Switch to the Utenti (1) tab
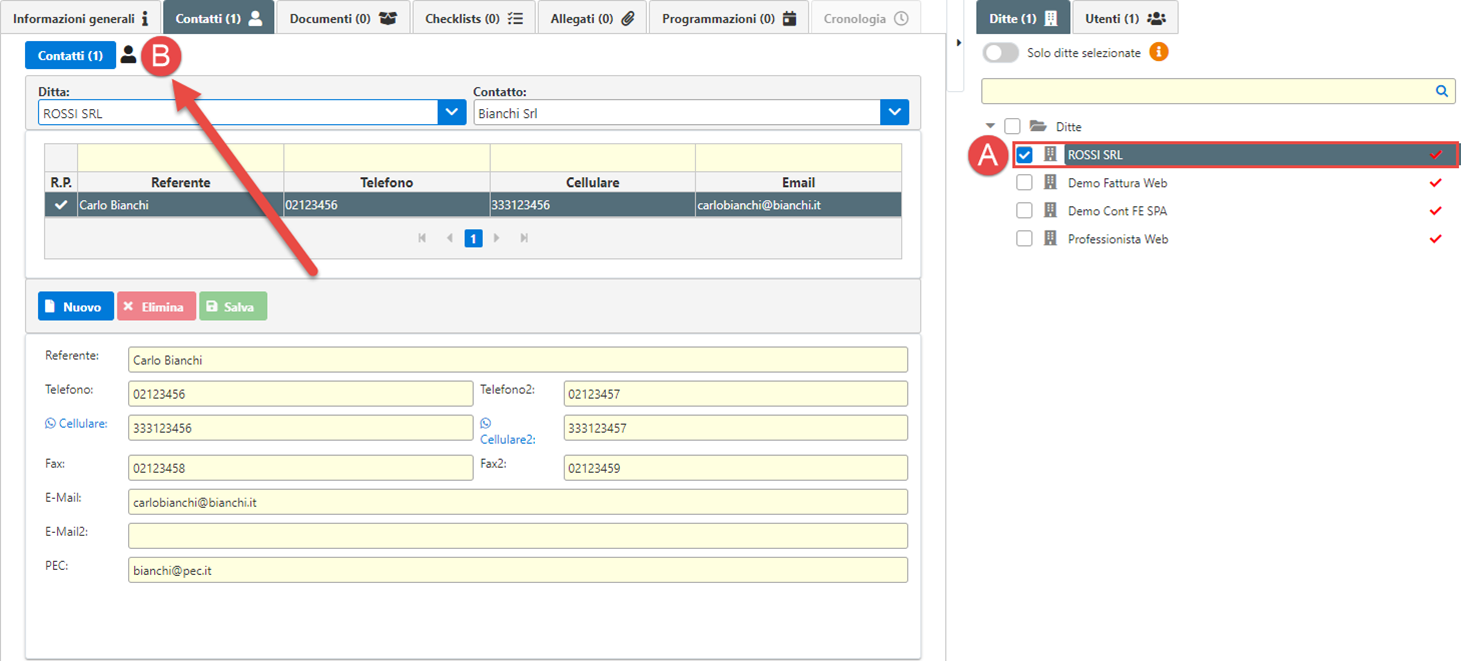Screen dimensions: 1461x661 click(1125, 18)
